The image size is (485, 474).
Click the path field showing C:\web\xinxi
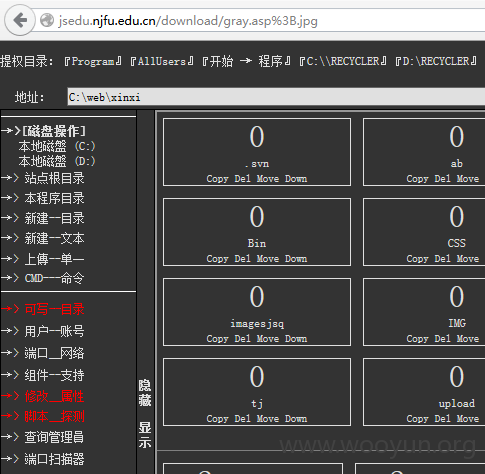pos(276,97)
